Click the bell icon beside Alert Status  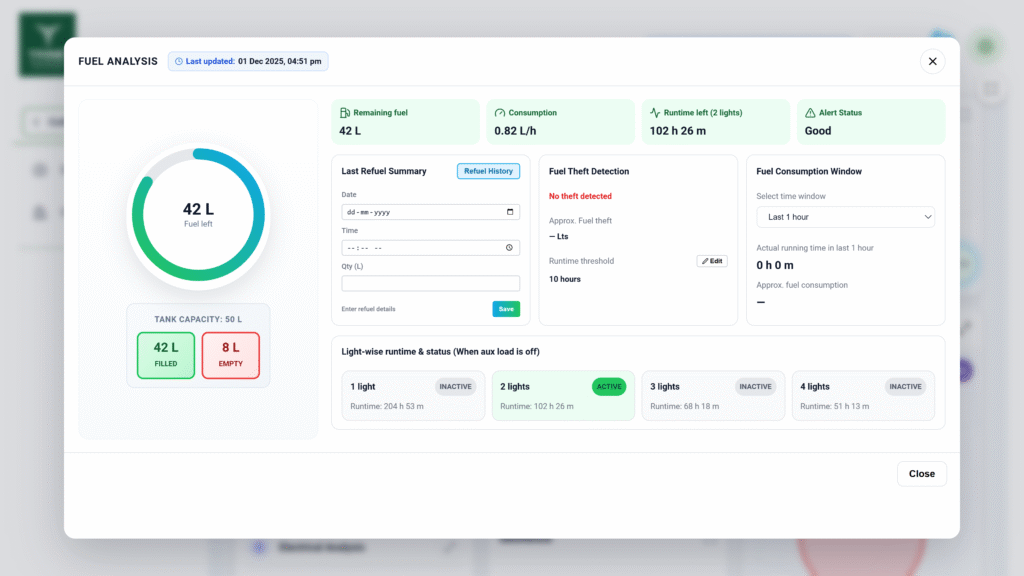click(x=810, y=113)
